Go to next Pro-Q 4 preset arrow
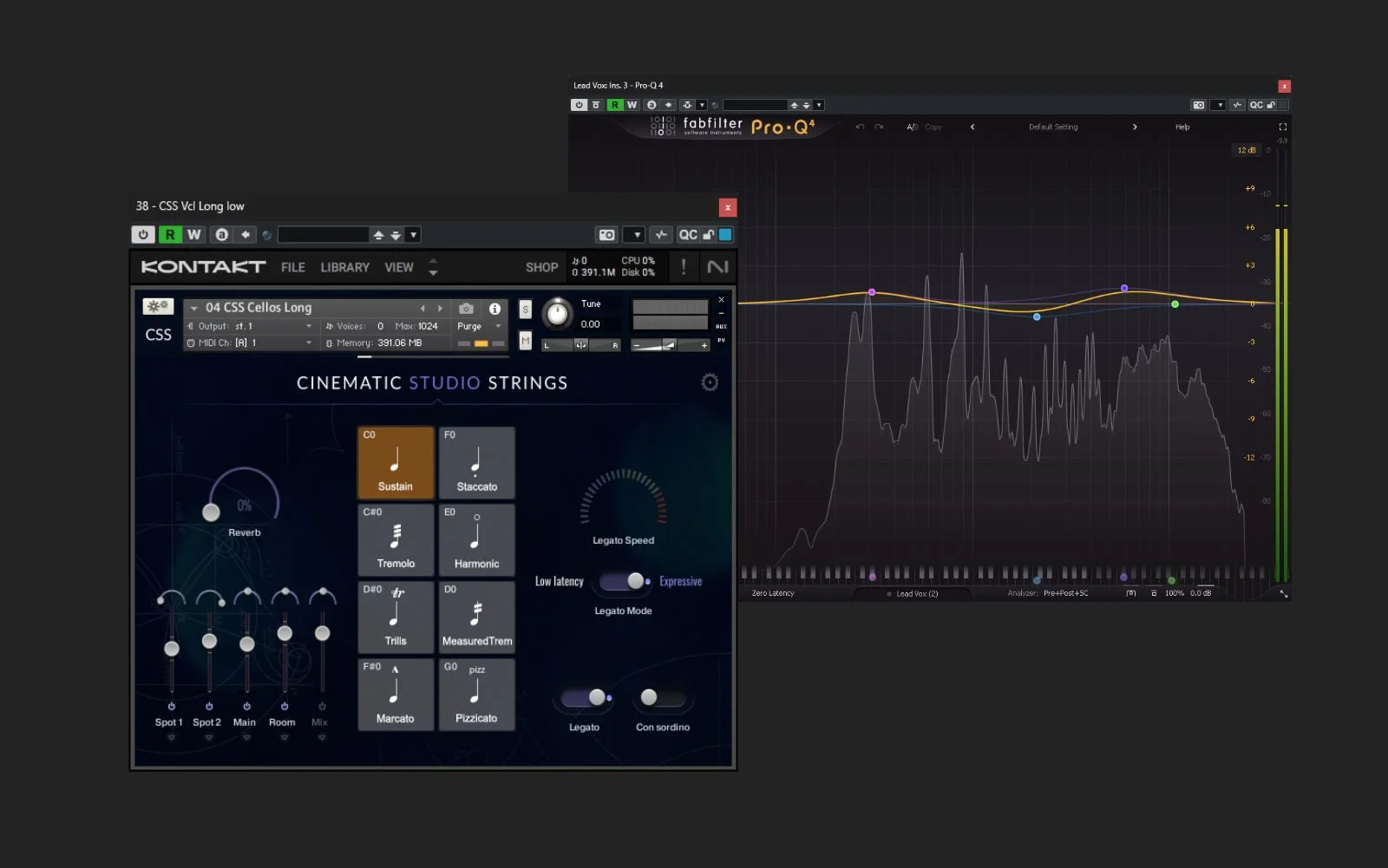Image resolution: width=1388 pixels, height=868 pixels. click(x=1135, y=127)
